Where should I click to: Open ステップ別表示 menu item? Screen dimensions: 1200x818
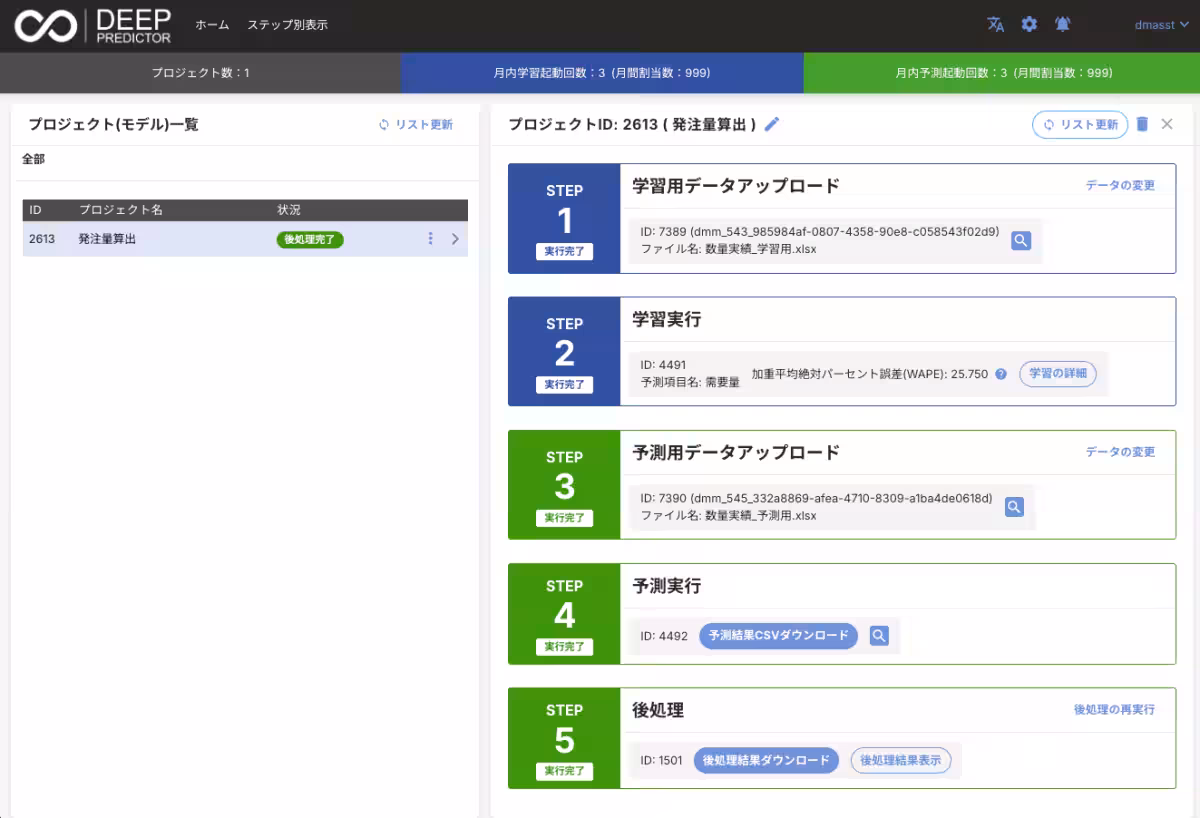click(x=287, y=25)
